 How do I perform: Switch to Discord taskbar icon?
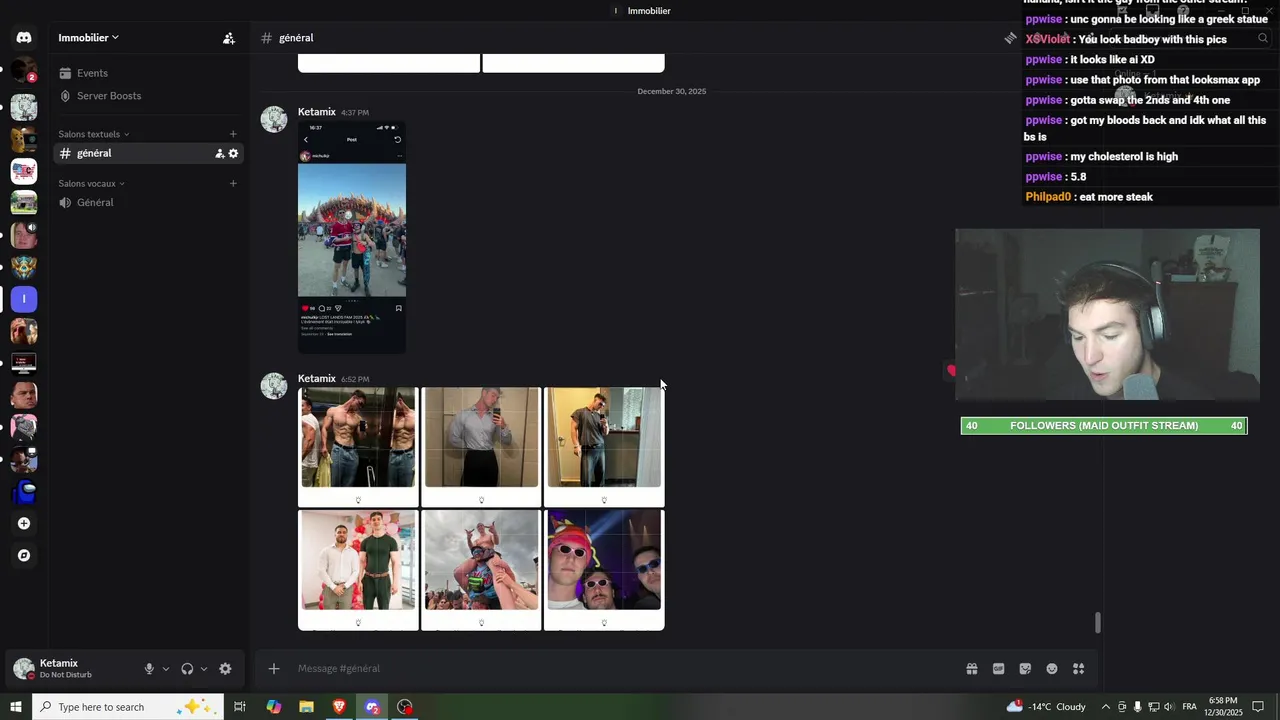coord(372,707)
